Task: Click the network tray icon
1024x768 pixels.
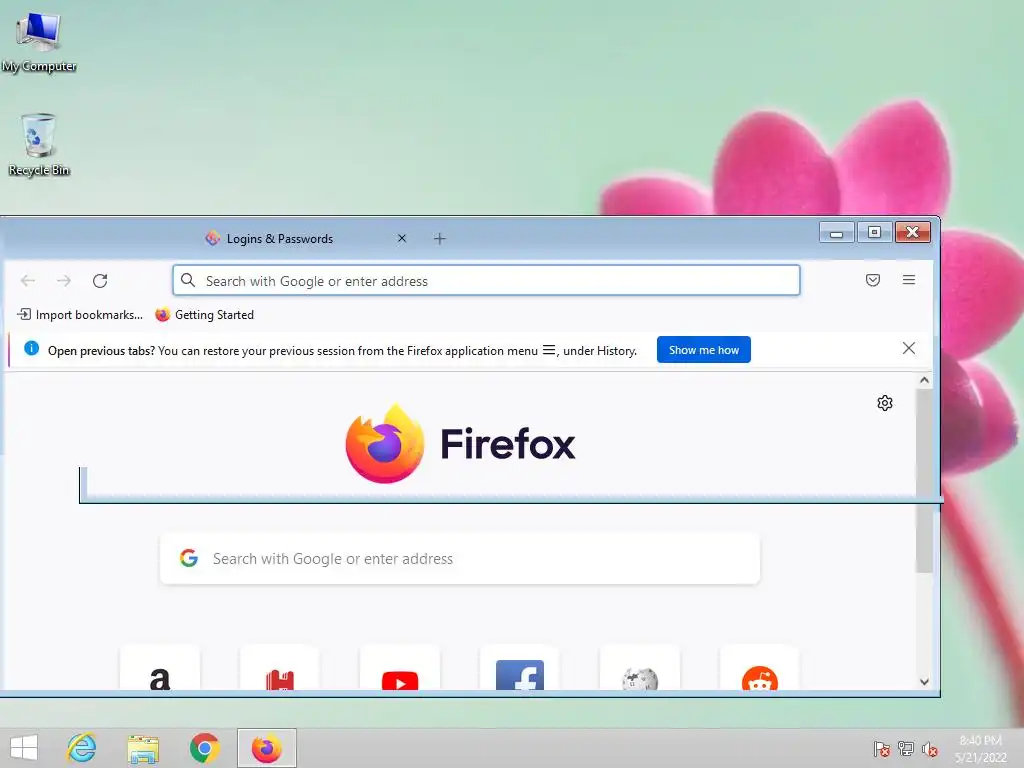Action: pyautogui.click(x=906, y=748)
